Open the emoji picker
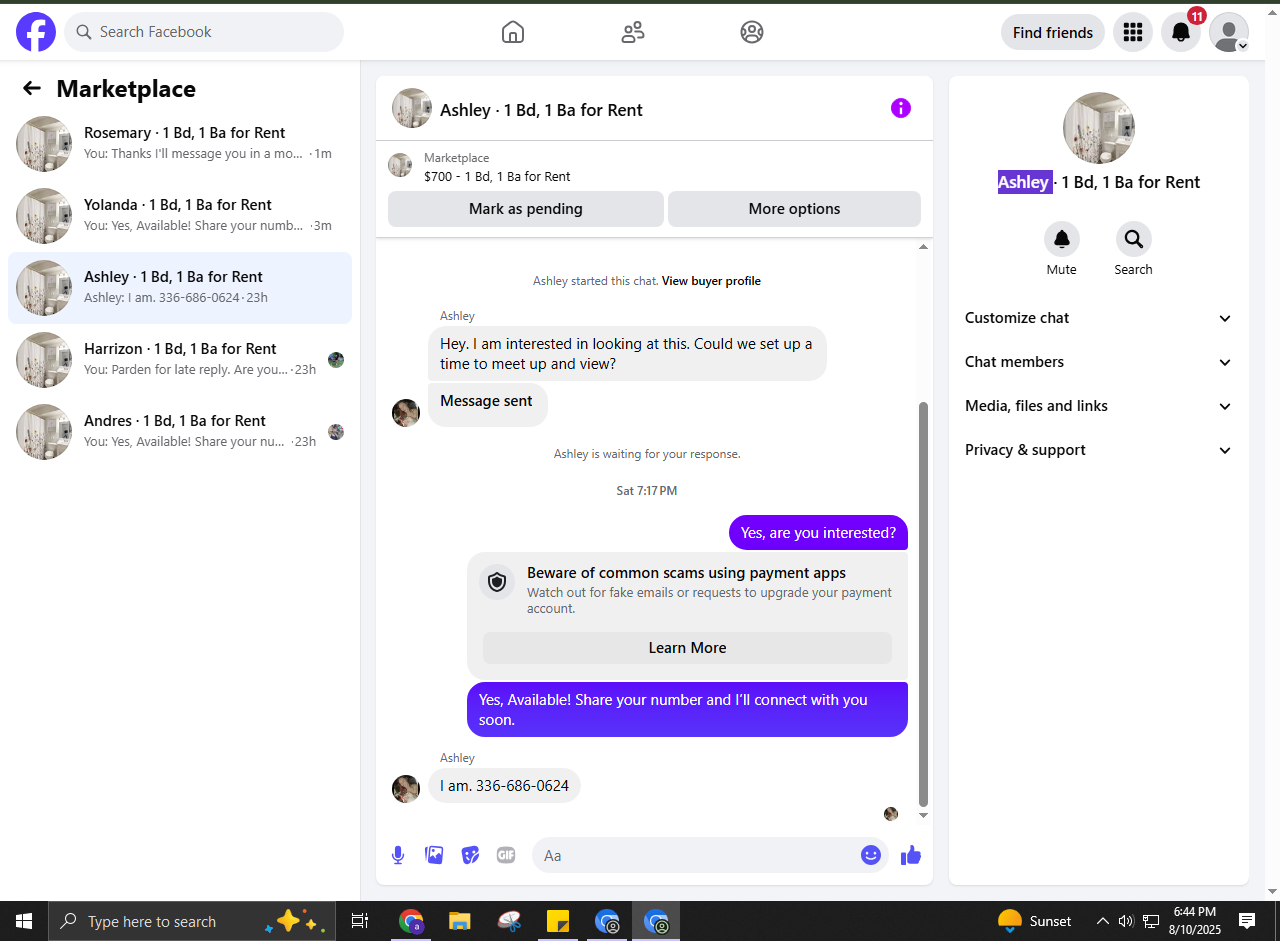 (871, 855)
